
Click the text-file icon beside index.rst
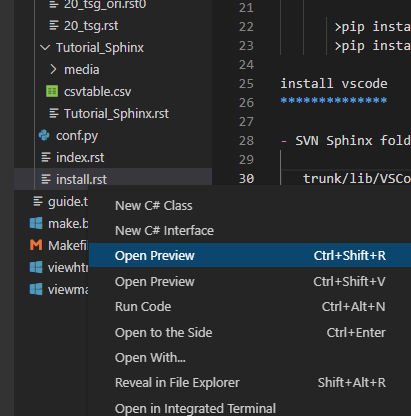pos(46,157)
